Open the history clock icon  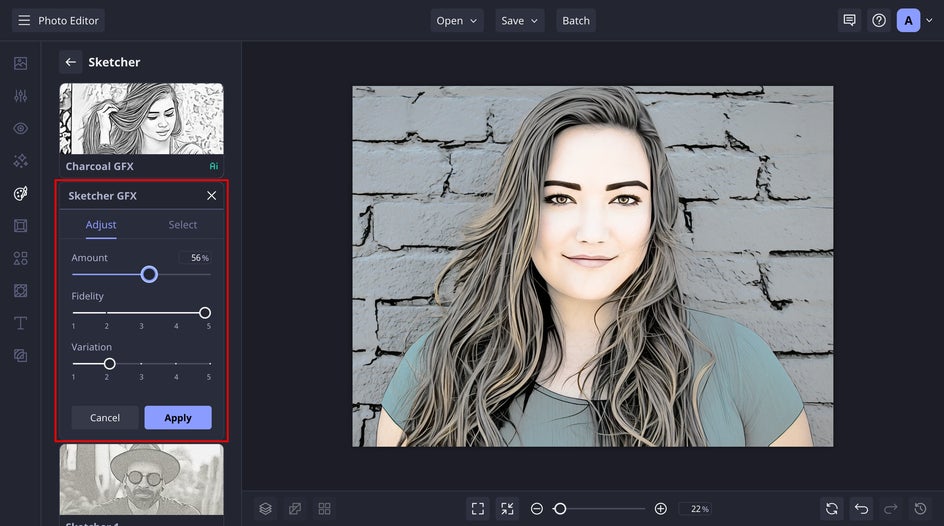(x=921, y=509)
